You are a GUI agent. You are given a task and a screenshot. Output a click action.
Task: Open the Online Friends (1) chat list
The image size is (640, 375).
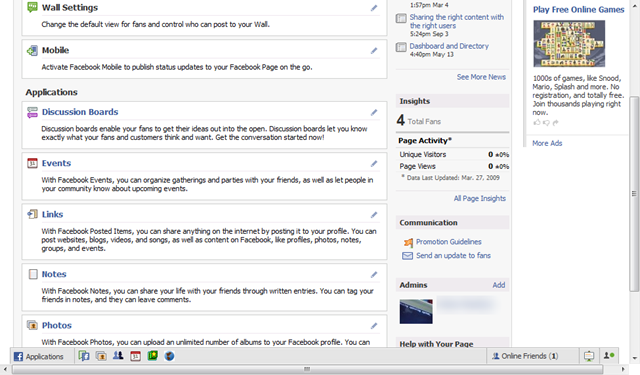(x=524, y=356)
